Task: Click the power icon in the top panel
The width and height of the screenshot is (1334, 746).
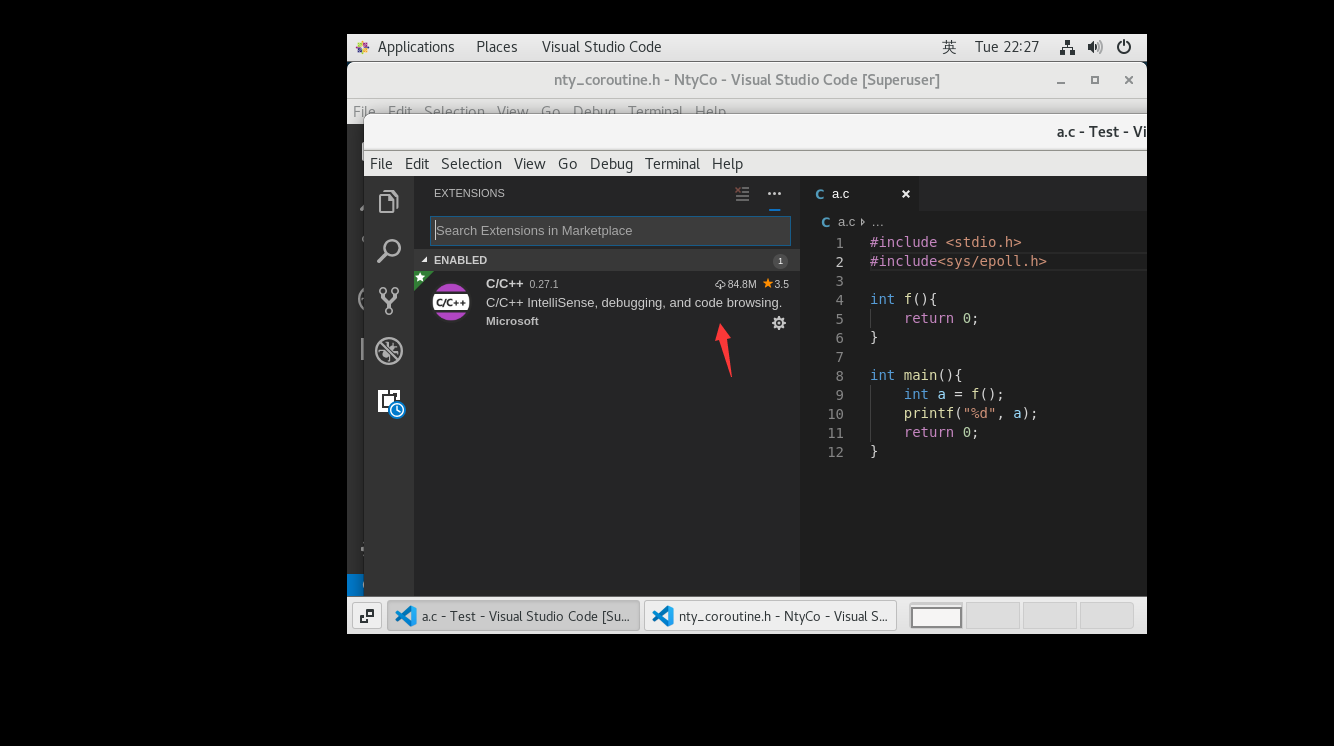Action: click(x=1123, y=46)
